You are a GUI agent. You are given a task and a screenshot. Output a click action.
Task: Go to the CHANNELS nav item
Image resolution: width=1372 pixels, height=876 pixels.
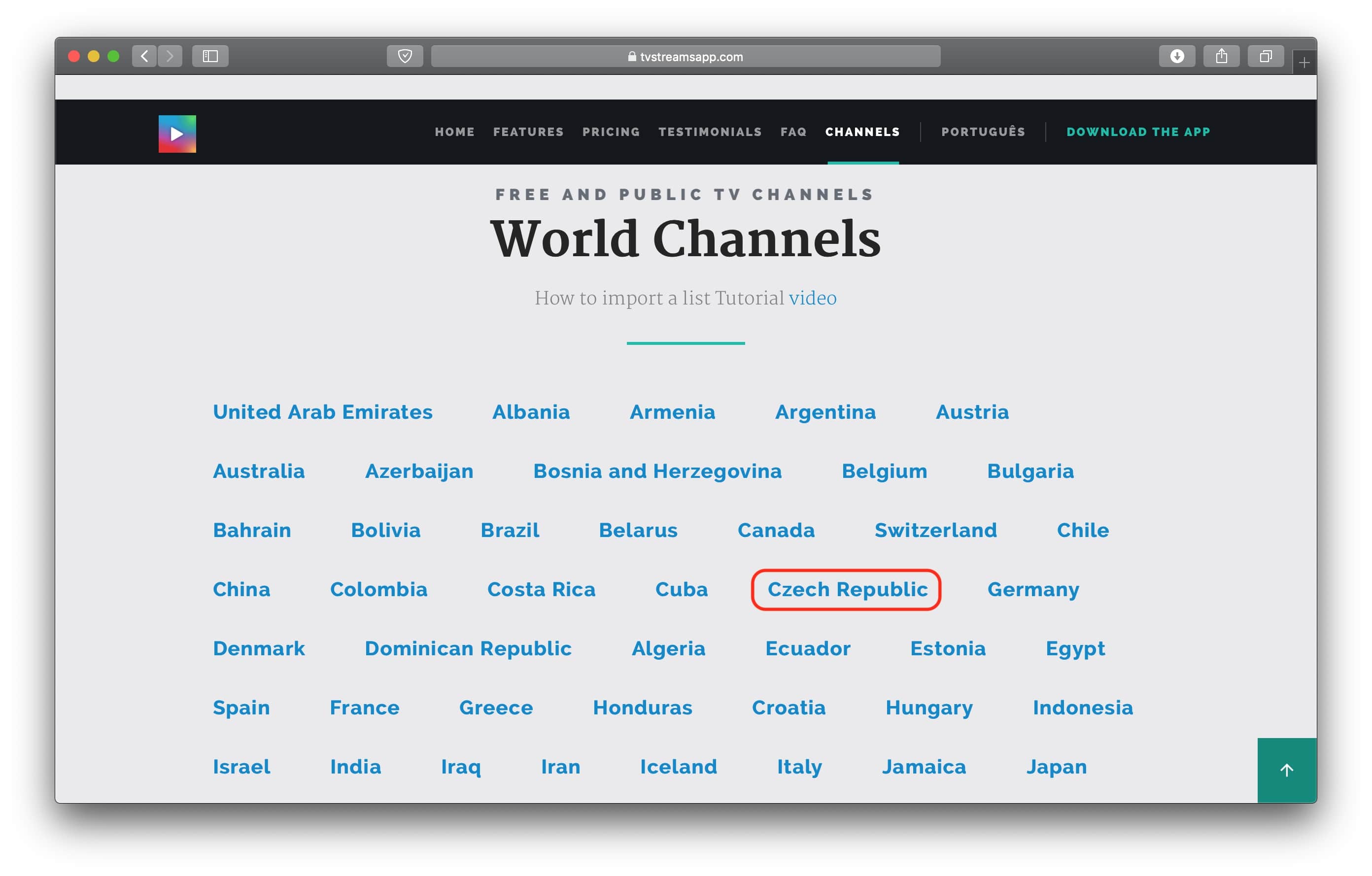tap(862, 132)
